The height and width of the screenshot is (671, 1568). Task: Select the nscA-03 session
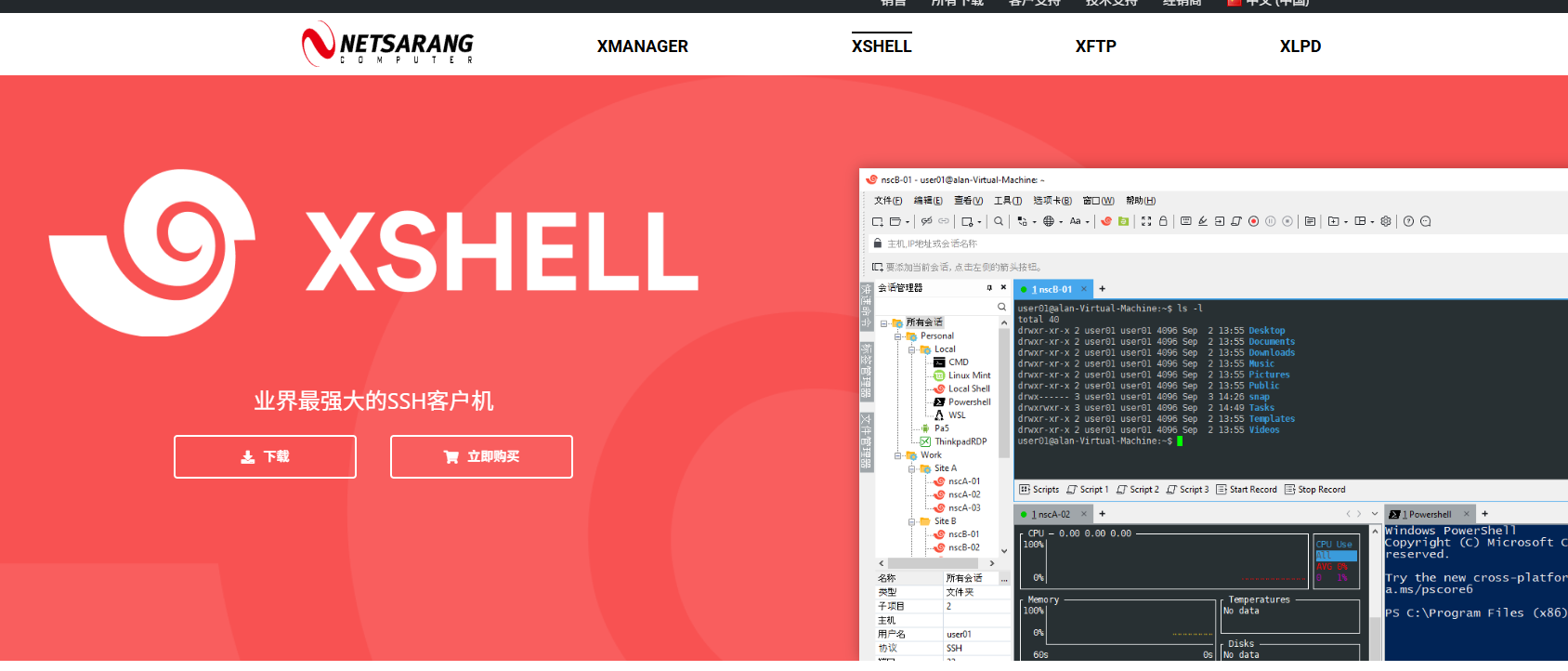[957, 508]
